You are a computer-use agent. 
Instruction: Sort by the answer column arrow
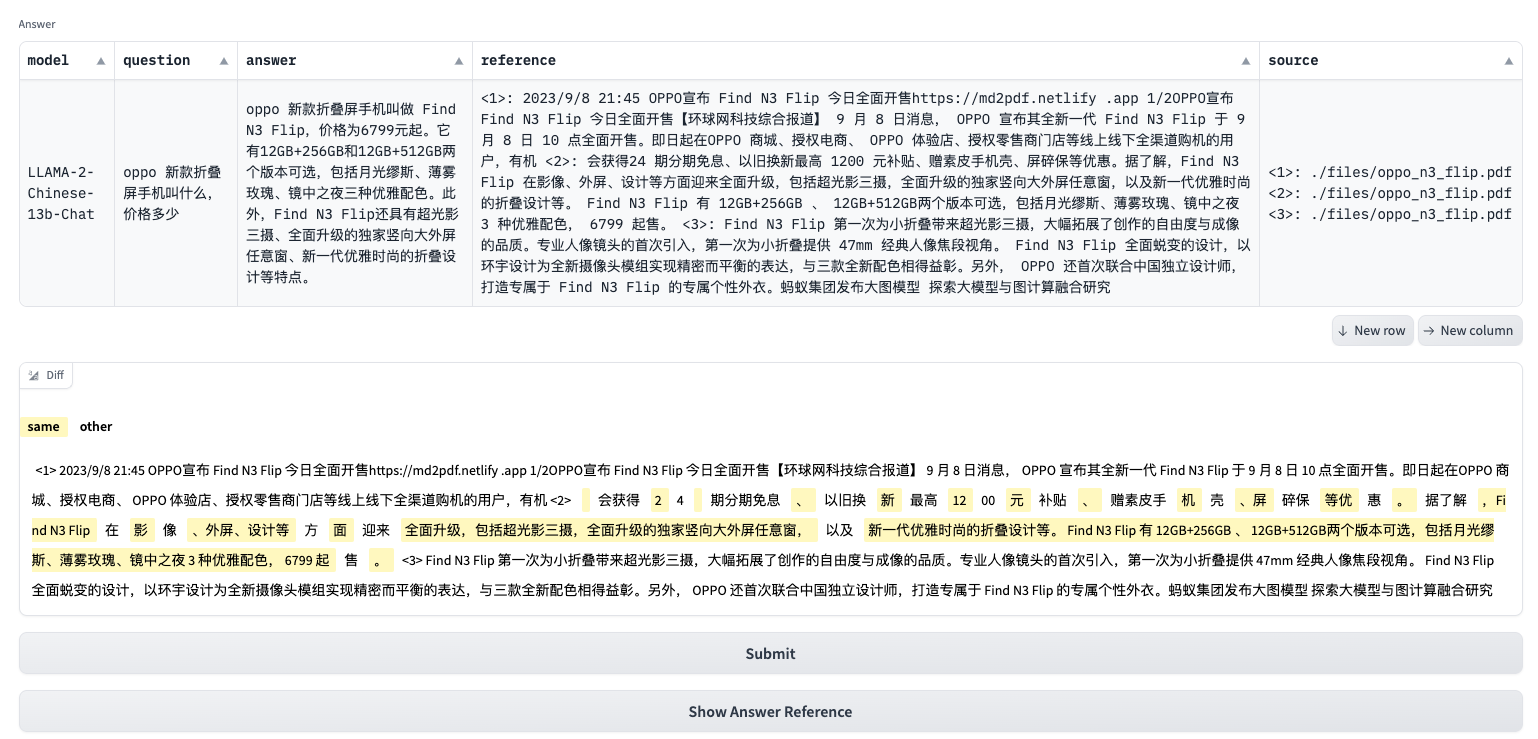point(458,61)
